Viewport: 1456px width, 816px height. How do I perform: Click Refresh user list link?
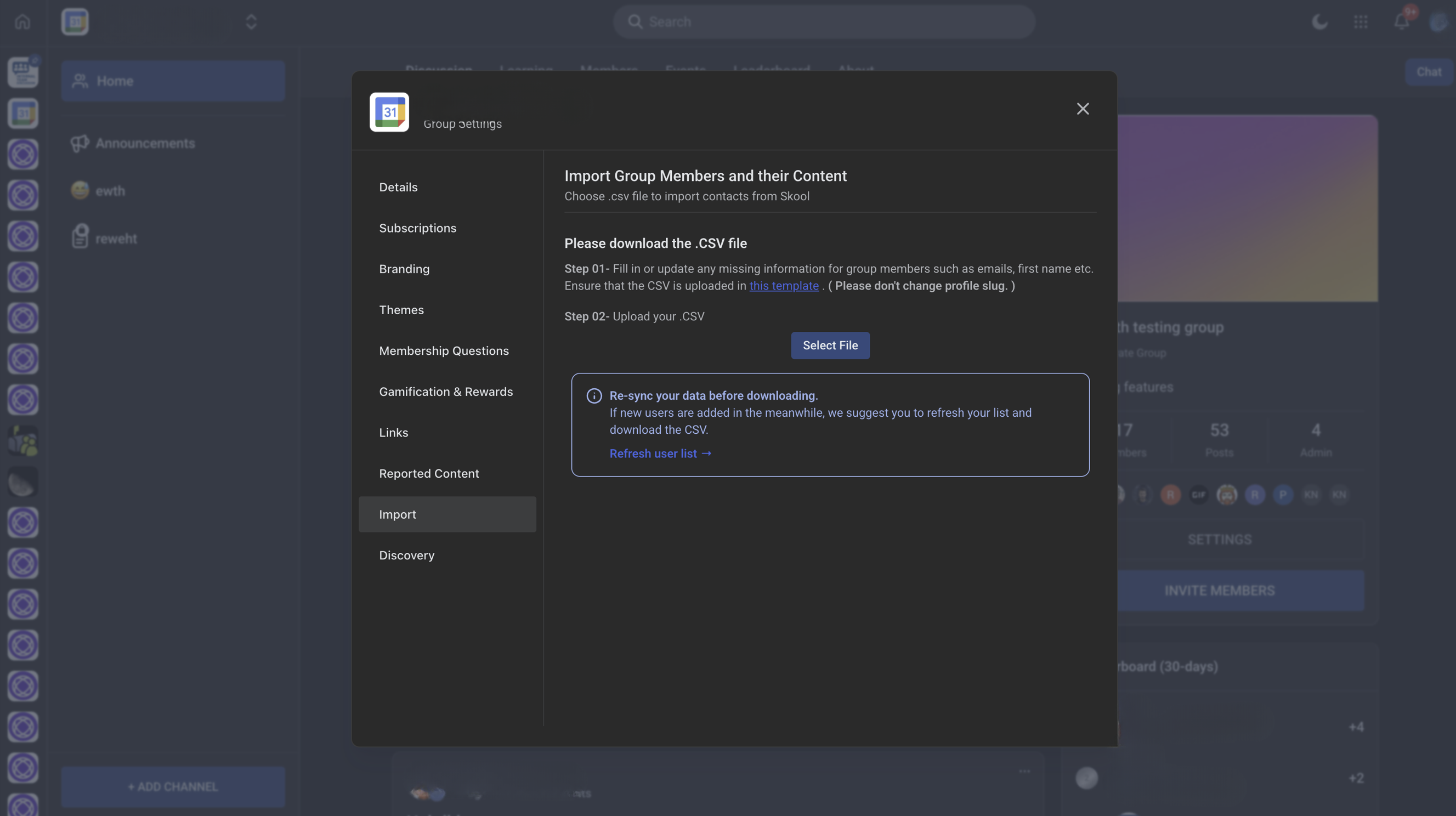[x=660, y=454]
